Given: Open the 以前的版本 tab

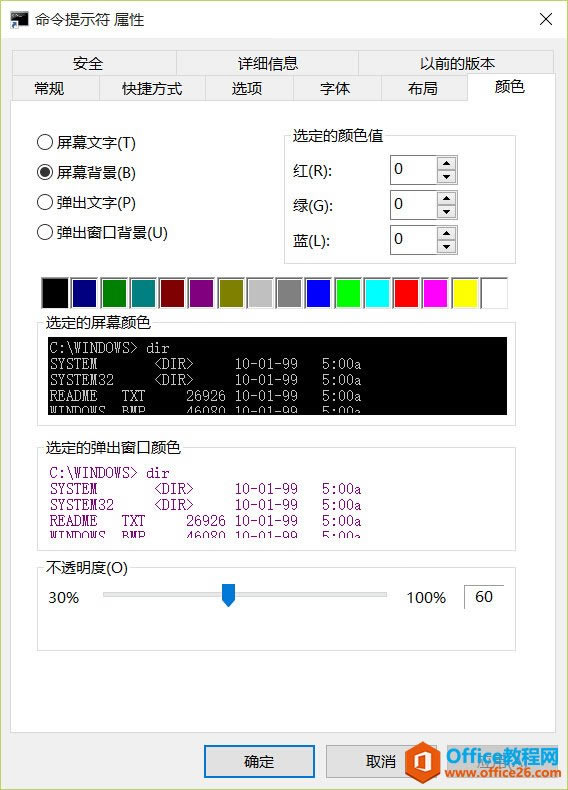Looking at the screenshot, I should 456,63.
